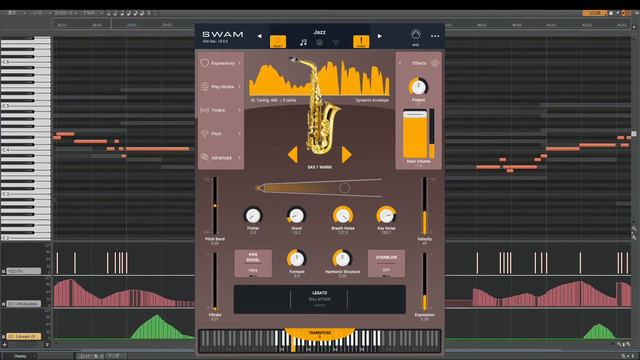
Task: Click the Formant knob
Action: pos(296,259)
